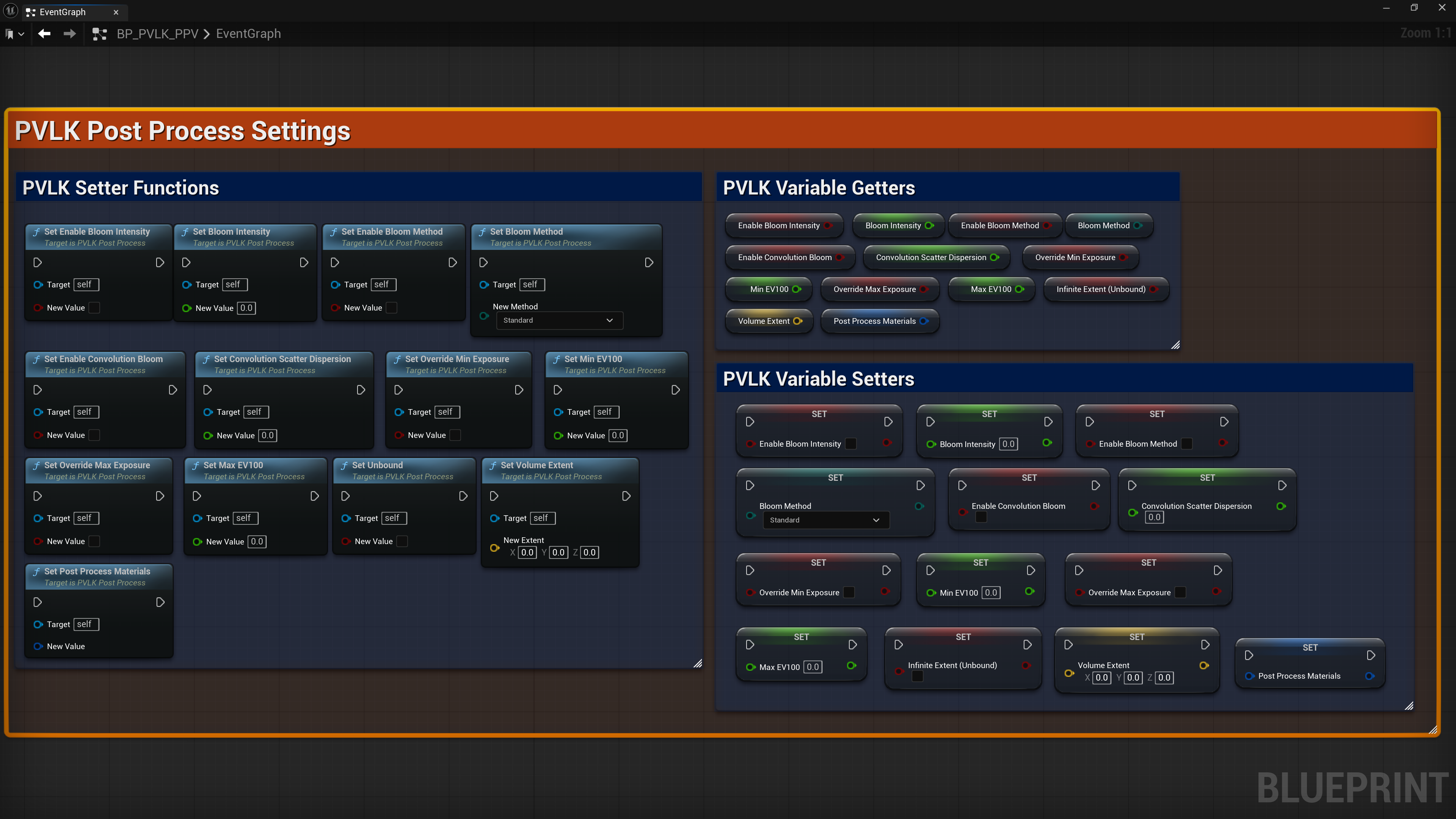Click New Value field on Set Convolution Scatter Dispersion
The width and height of the screenshot is (1456, 819).
pos(267,435)
